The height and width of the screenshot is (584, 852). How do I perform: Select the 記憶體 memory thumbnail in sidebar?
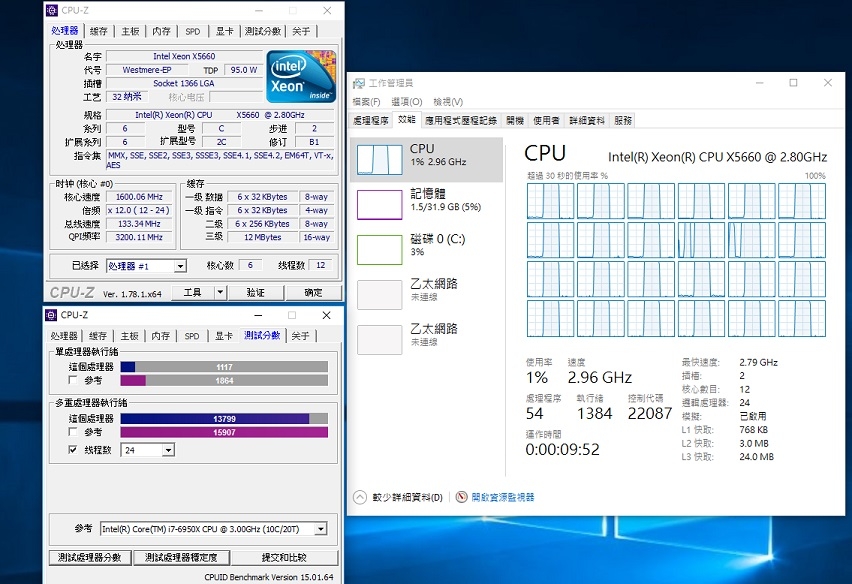[379, 204]
